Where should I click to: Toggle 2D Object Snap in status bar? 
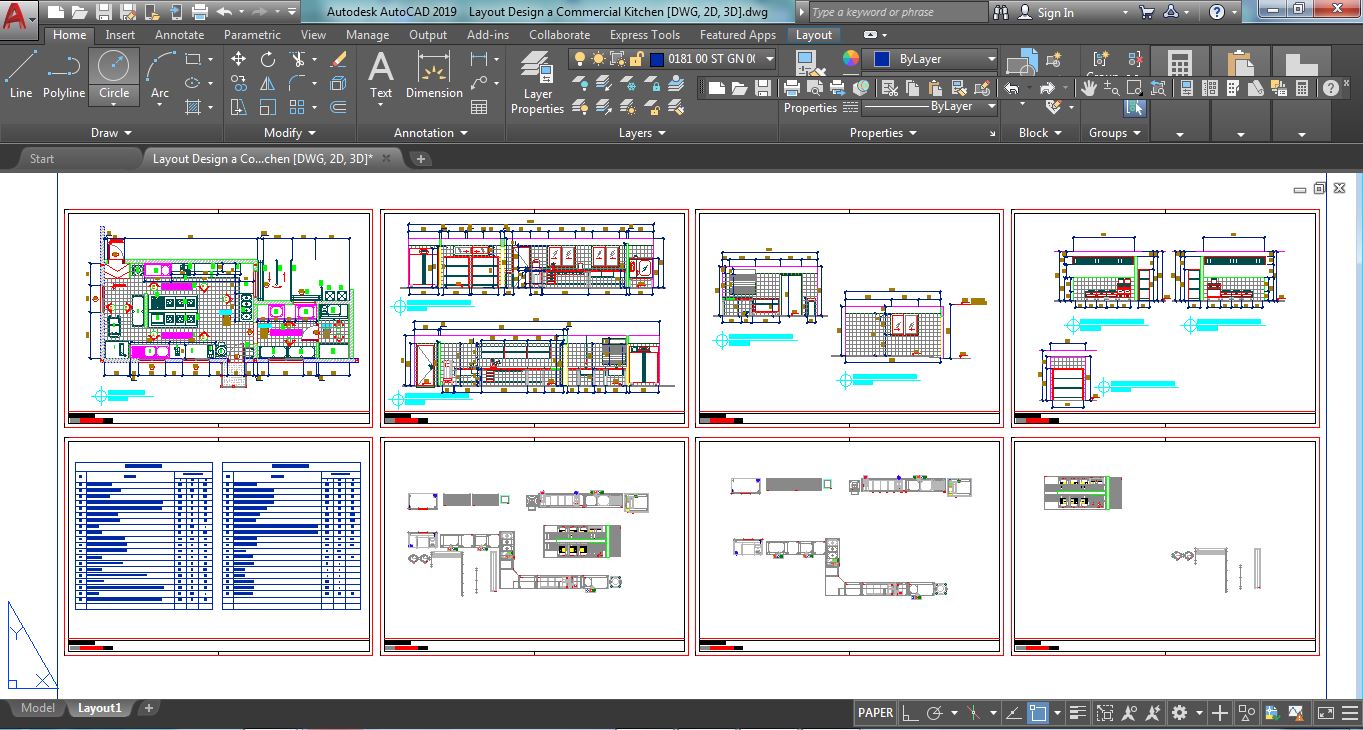click(x=1038, y=713)
